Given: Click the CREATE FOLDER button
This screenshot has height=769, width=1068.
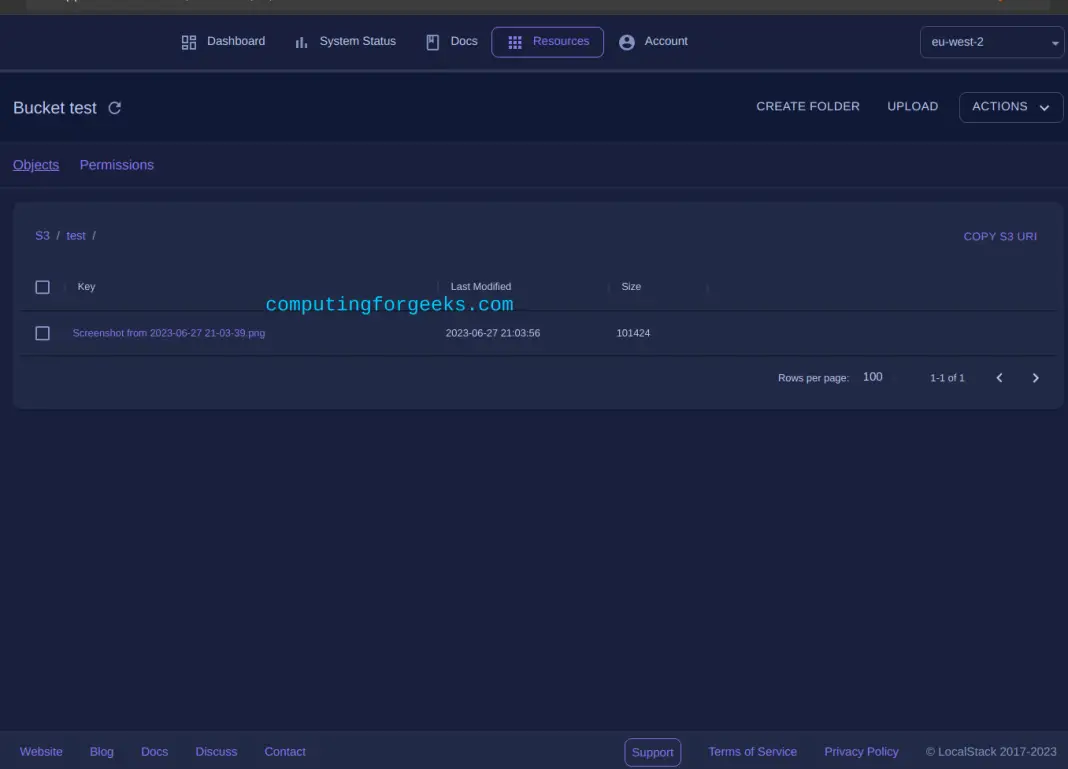Looking at the screenshot, I should 807,106.
